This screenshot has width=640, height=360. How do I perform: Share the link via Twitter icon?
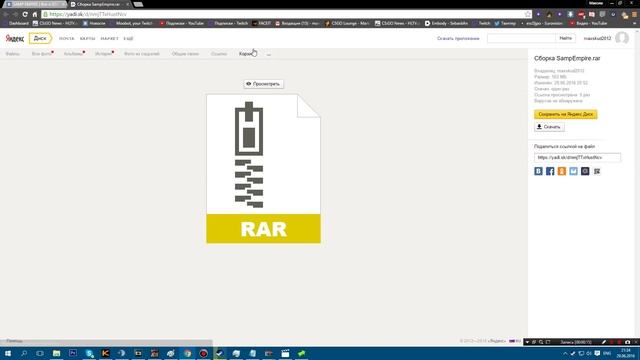click(573, 171)
